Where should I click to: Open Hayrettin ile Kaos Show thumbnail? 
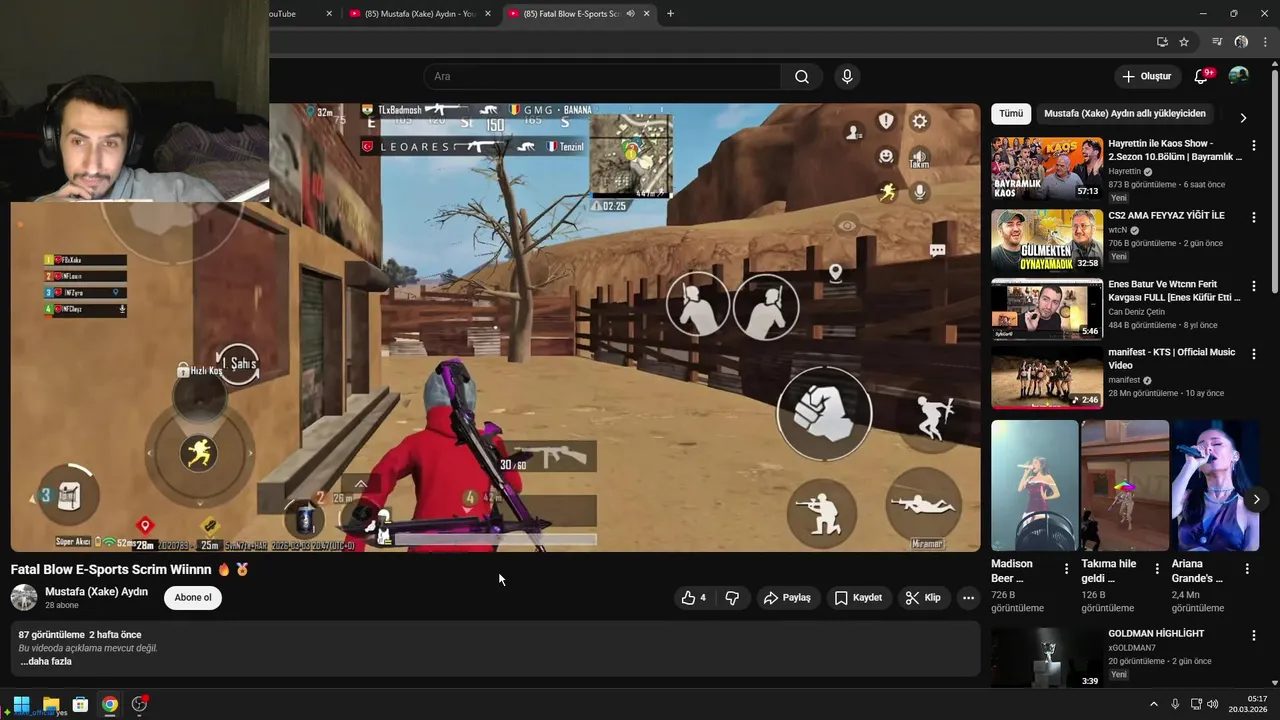[x=1047, y=169]
